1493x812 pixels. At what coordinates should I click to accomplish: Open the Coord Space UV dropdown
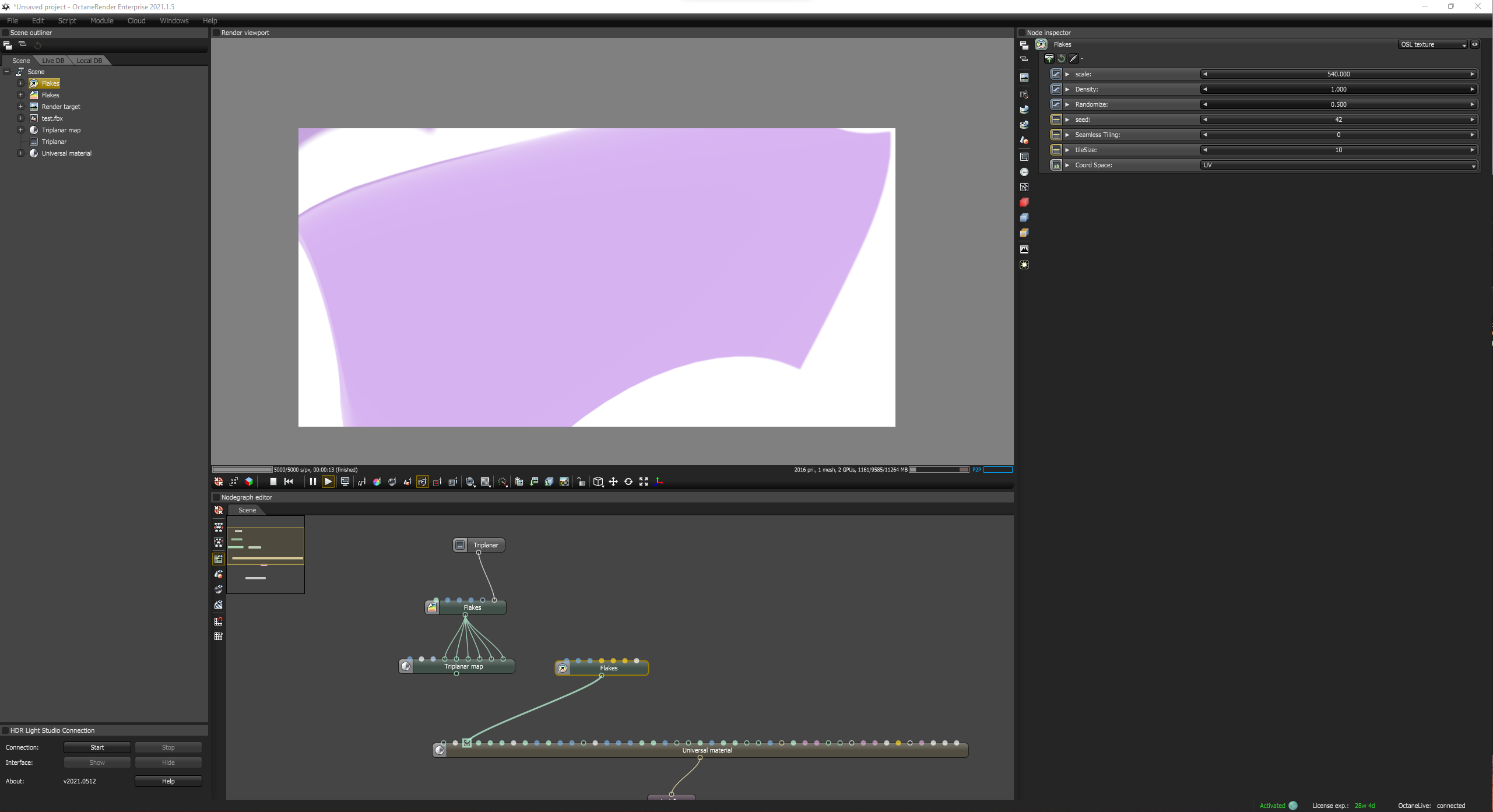(x=1339, y=165)
